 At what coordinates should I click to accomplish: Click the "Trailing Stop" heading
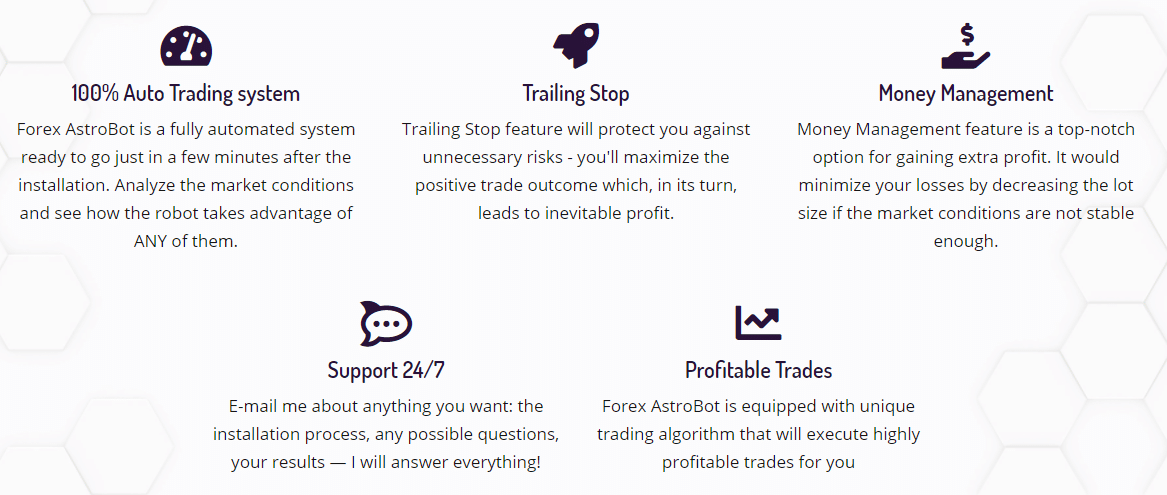[576, 94]
